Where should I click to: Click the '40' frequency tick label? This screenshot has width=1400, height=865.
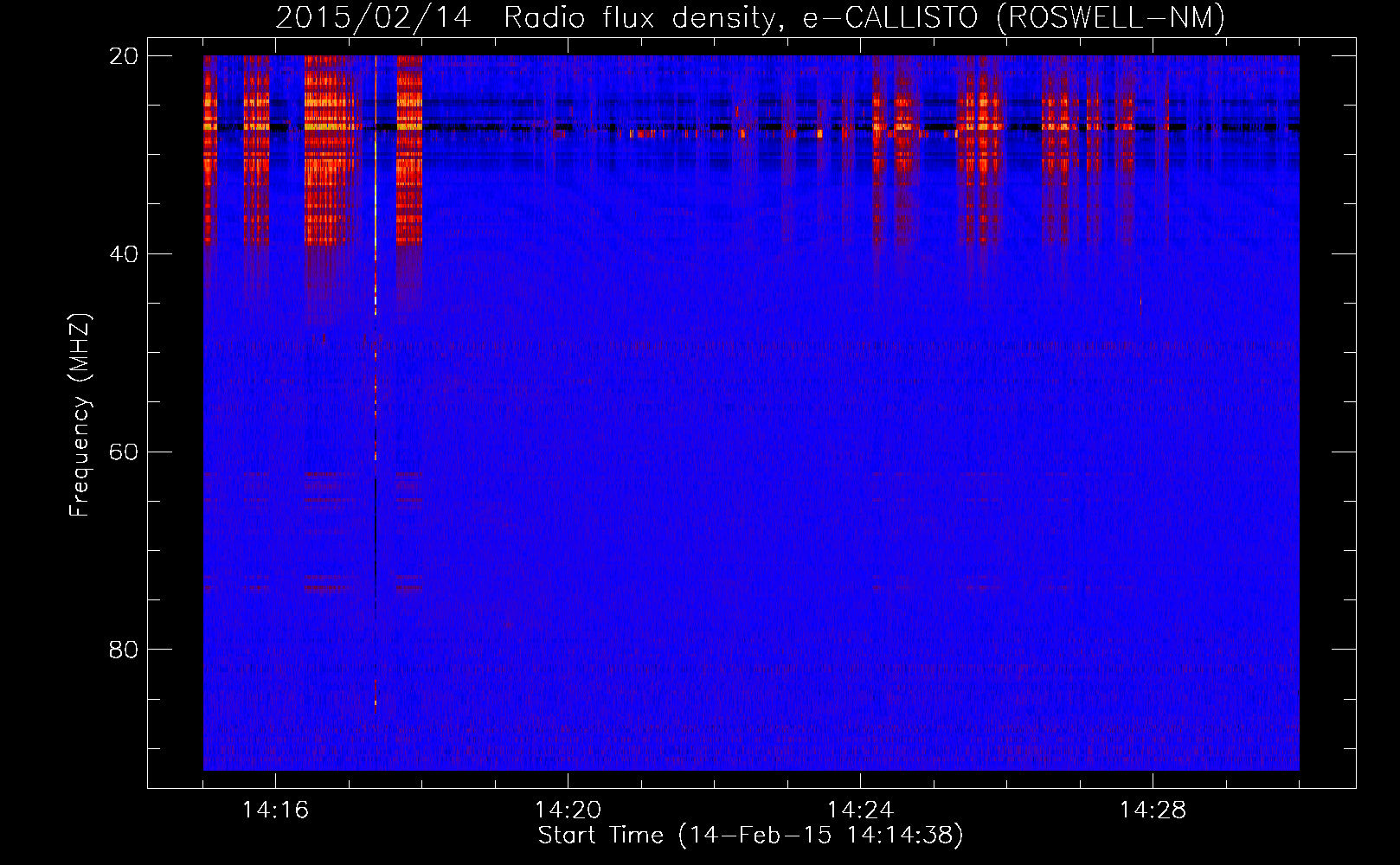coord(124,254)
